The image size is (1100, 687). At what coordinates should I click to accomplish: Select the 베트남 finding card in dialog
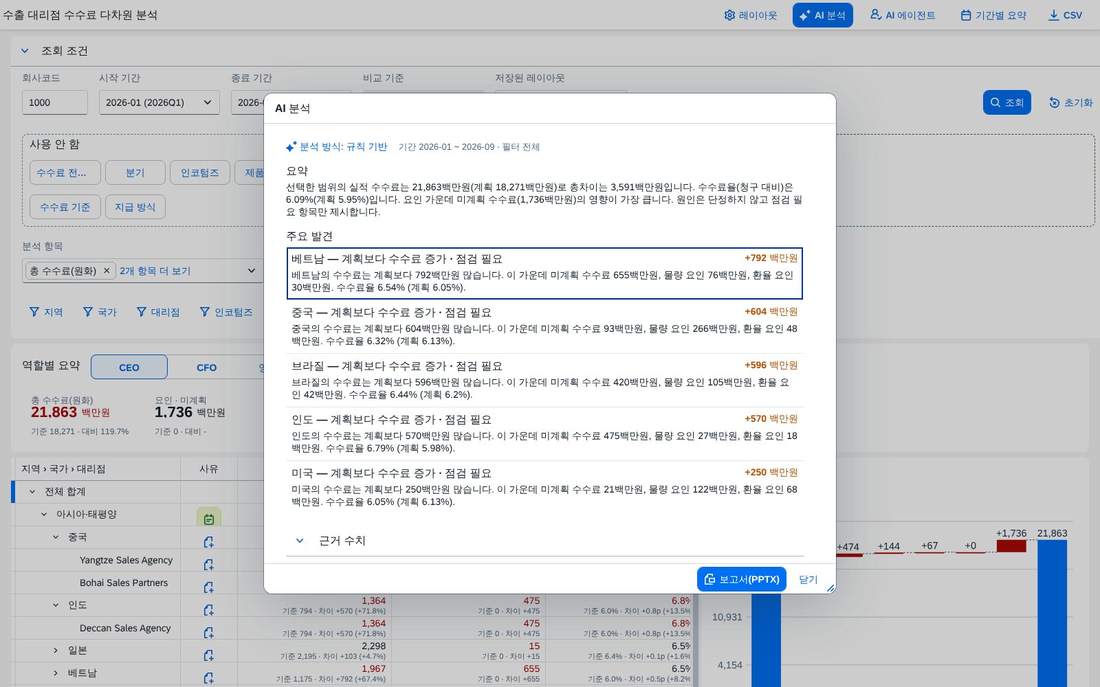[x=544, y=273]
